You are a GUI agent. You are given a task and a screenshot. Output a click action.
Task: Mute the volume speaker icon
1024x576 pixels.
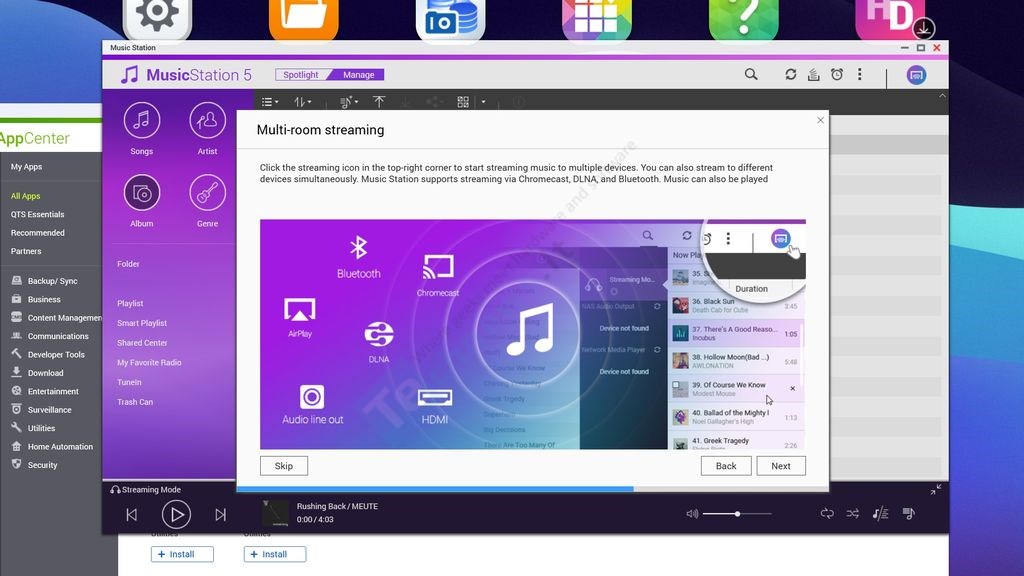692,514
